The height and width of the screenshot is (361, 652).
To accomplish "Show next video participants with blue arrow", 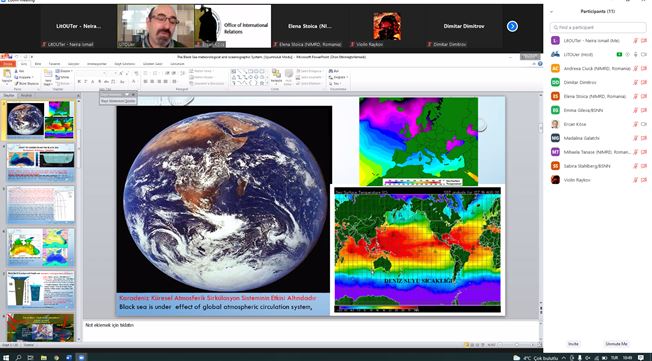I will tap(512, 26).
